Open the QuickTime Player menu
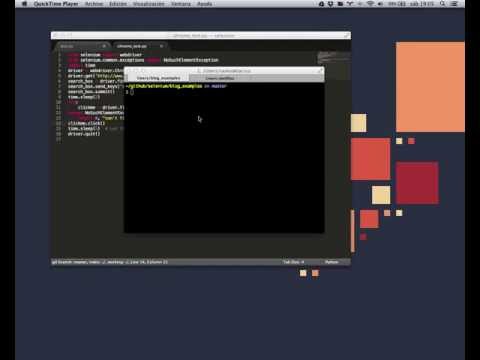This screenshot has width=480, height=360. pyautogui.click(x=56, y=4)
